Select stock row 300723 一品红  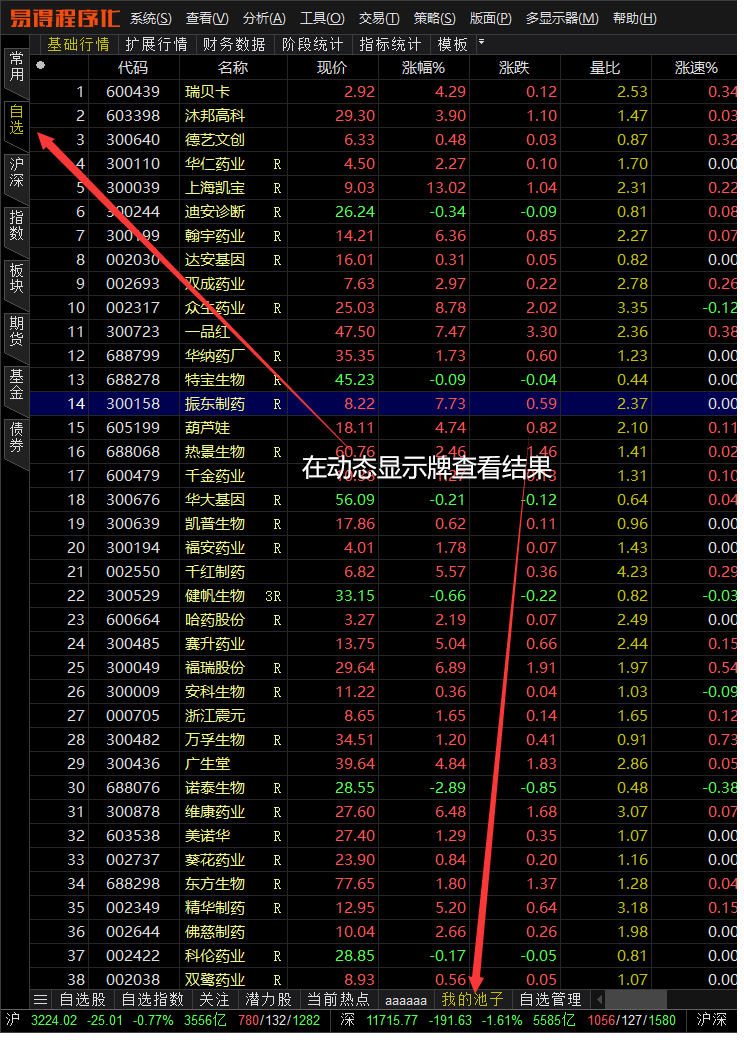tap(383, 332)
